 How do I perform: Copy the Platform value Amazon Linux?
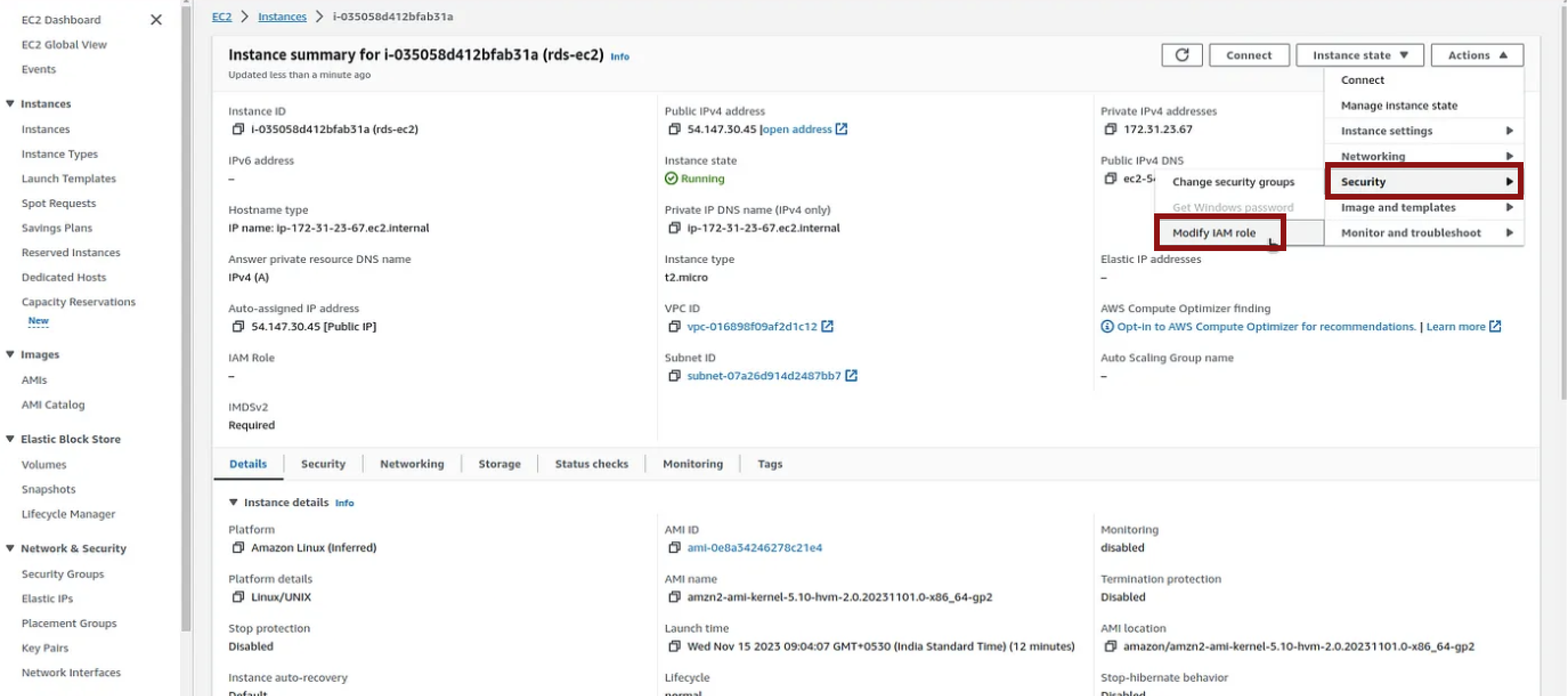coord(238,548)
